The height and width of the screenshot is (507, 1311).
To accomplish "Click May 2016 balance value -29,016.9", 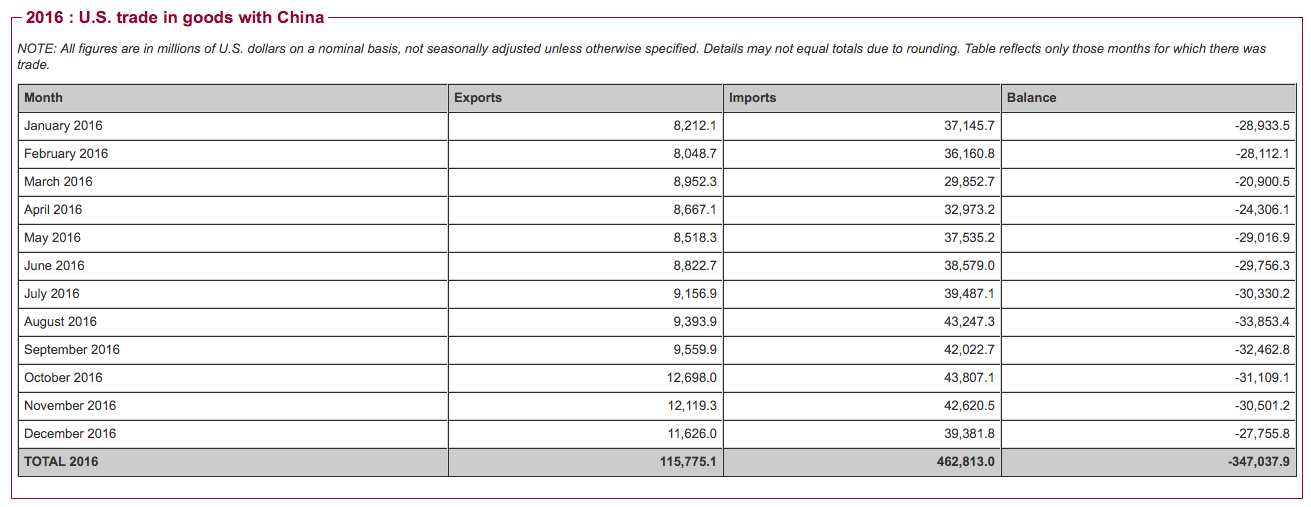I will click(x=1262, y=238).
